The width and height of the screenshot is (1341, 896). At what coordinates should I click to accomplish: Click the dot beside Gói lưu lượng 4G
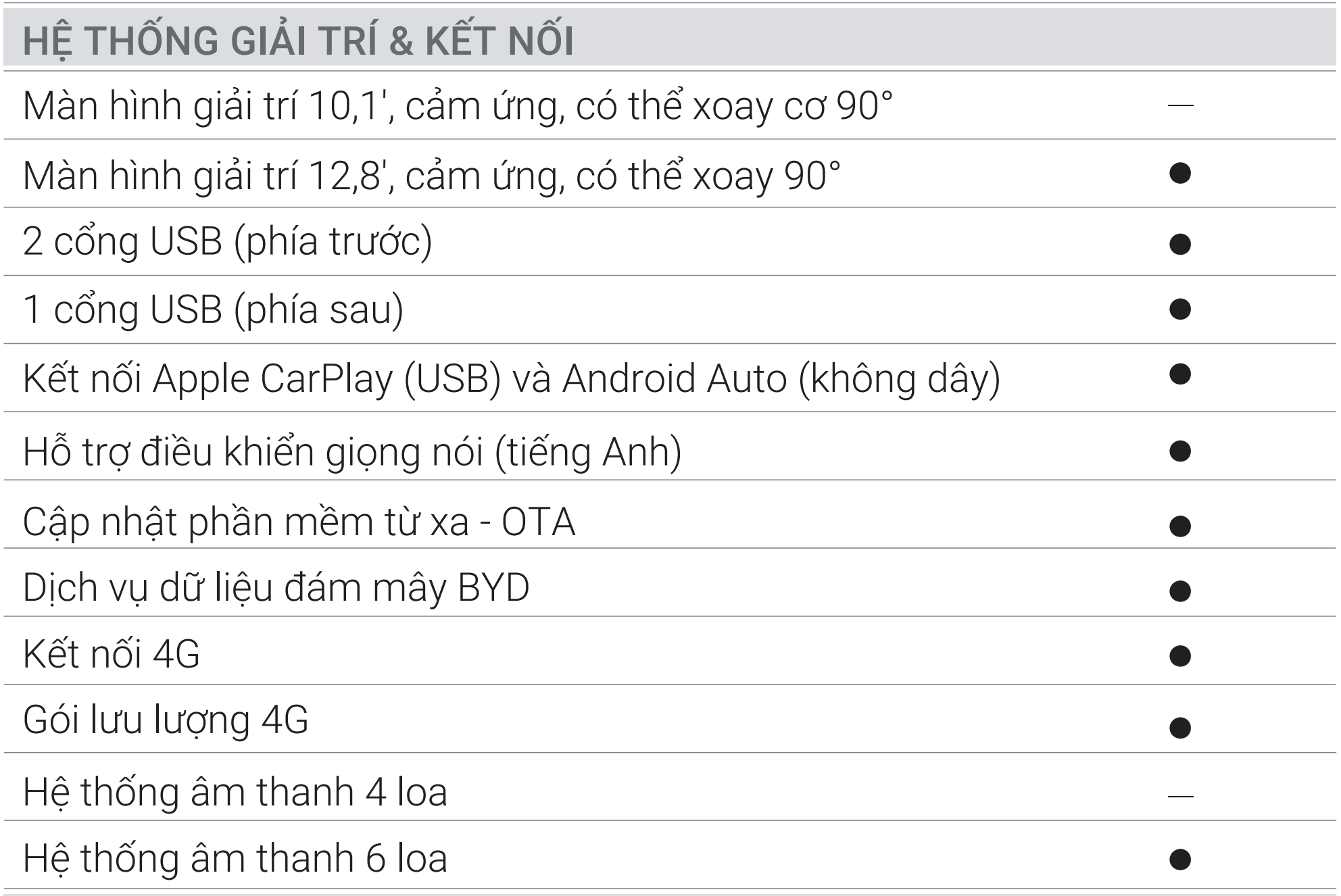(1179, 727)
